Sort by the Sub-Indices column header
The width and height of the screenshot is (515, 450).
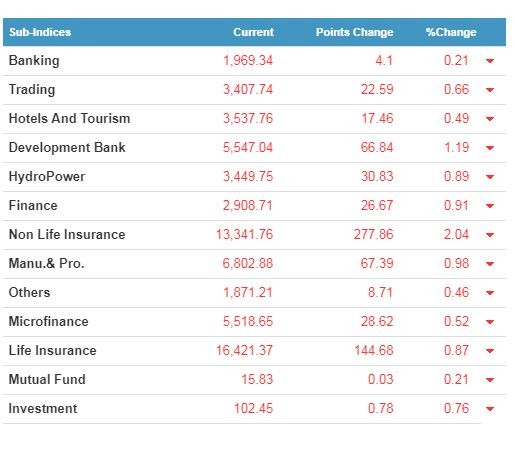pyautogui.click(x=40, y=32)
